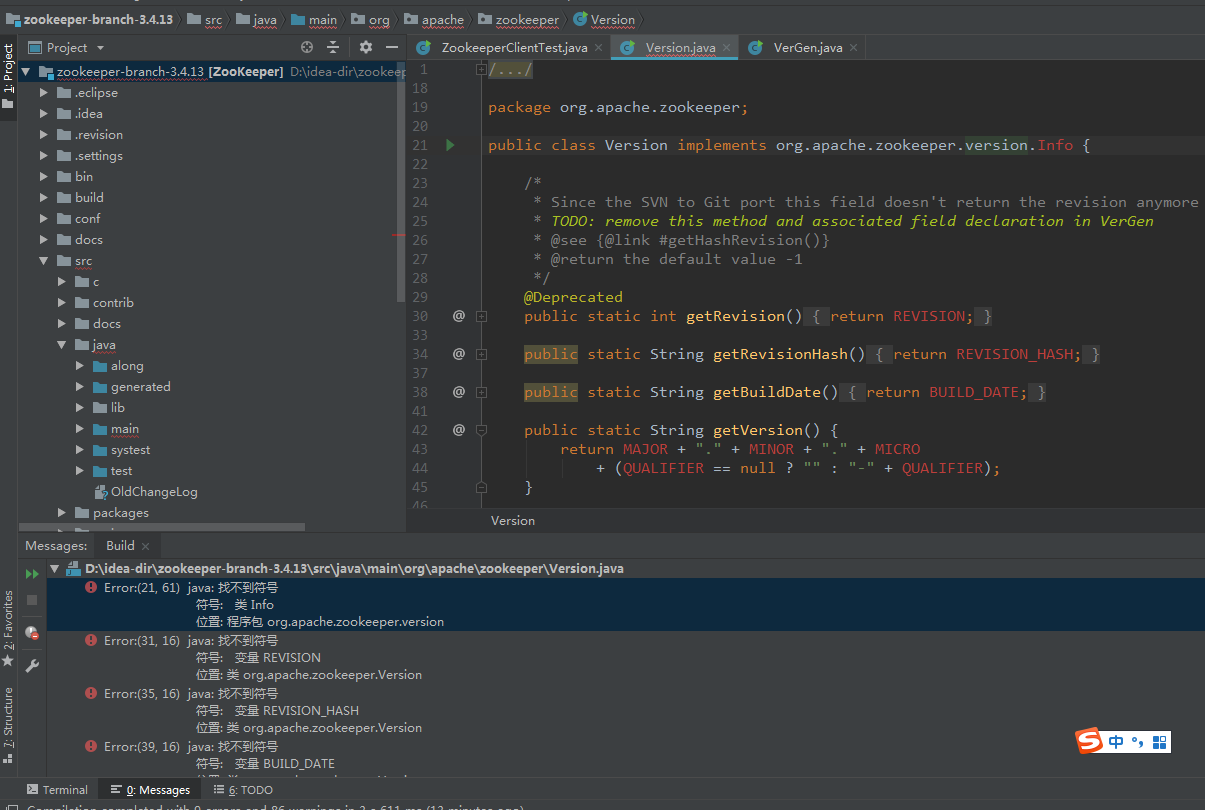Click the Project tree vertical scrollbar
Screen dimensions: 1205x810
(401, 180)
